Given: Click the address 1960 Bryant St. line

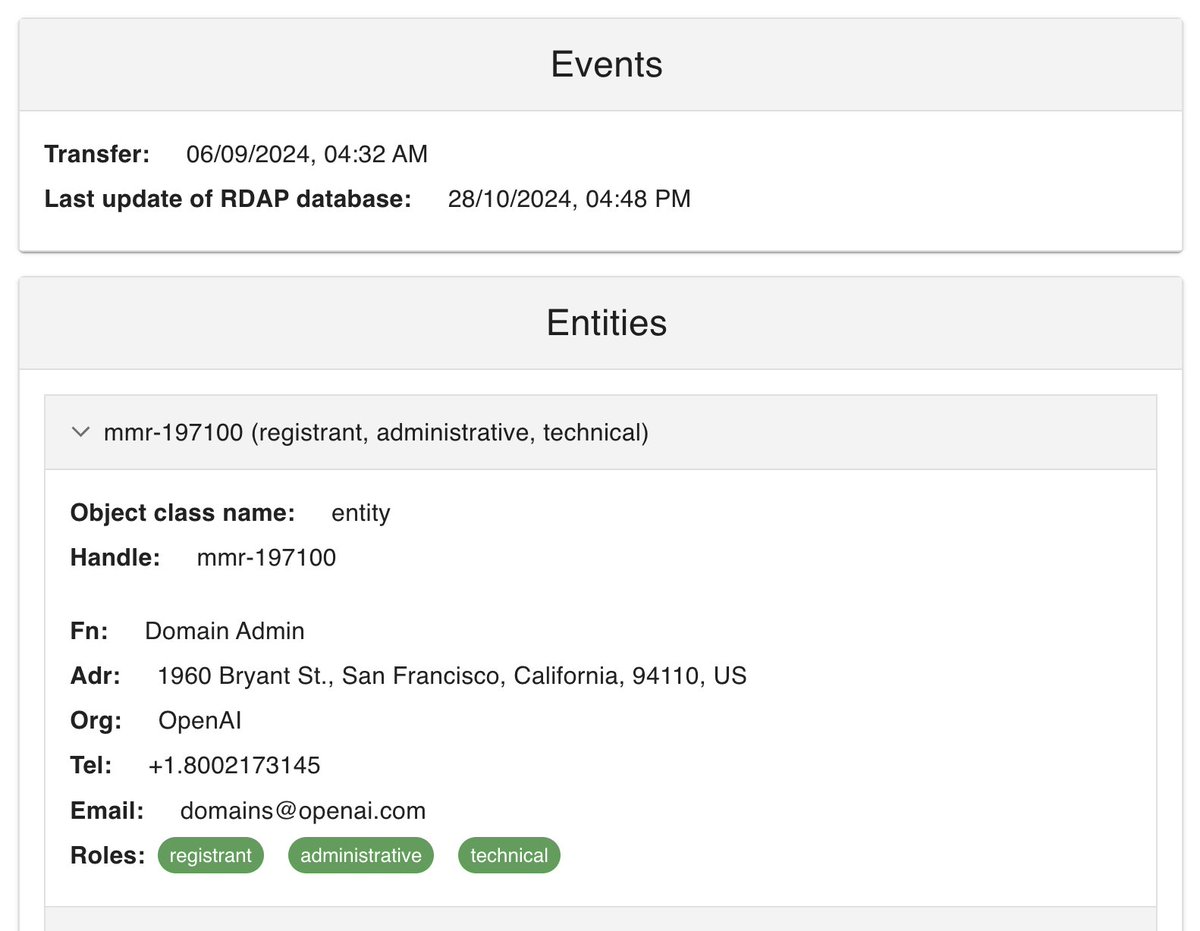Looking at the screenshot, I should point(452,676).
